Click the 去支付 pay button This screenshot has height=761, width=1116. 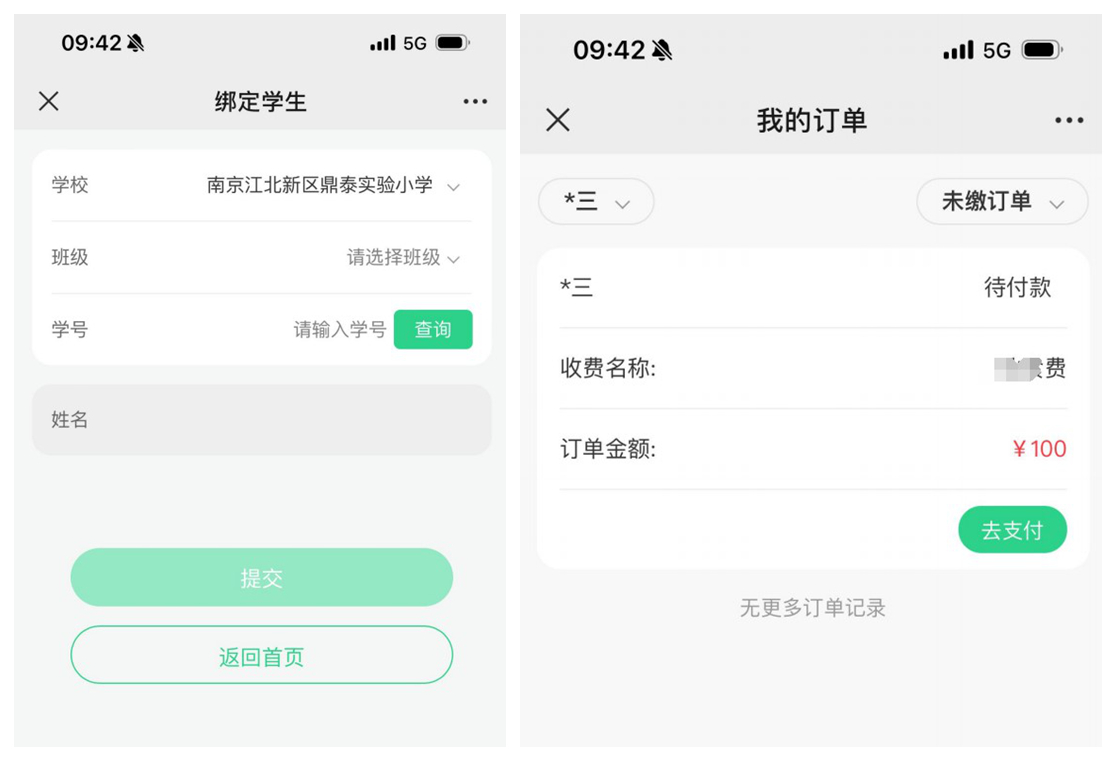click(1012, 530)
